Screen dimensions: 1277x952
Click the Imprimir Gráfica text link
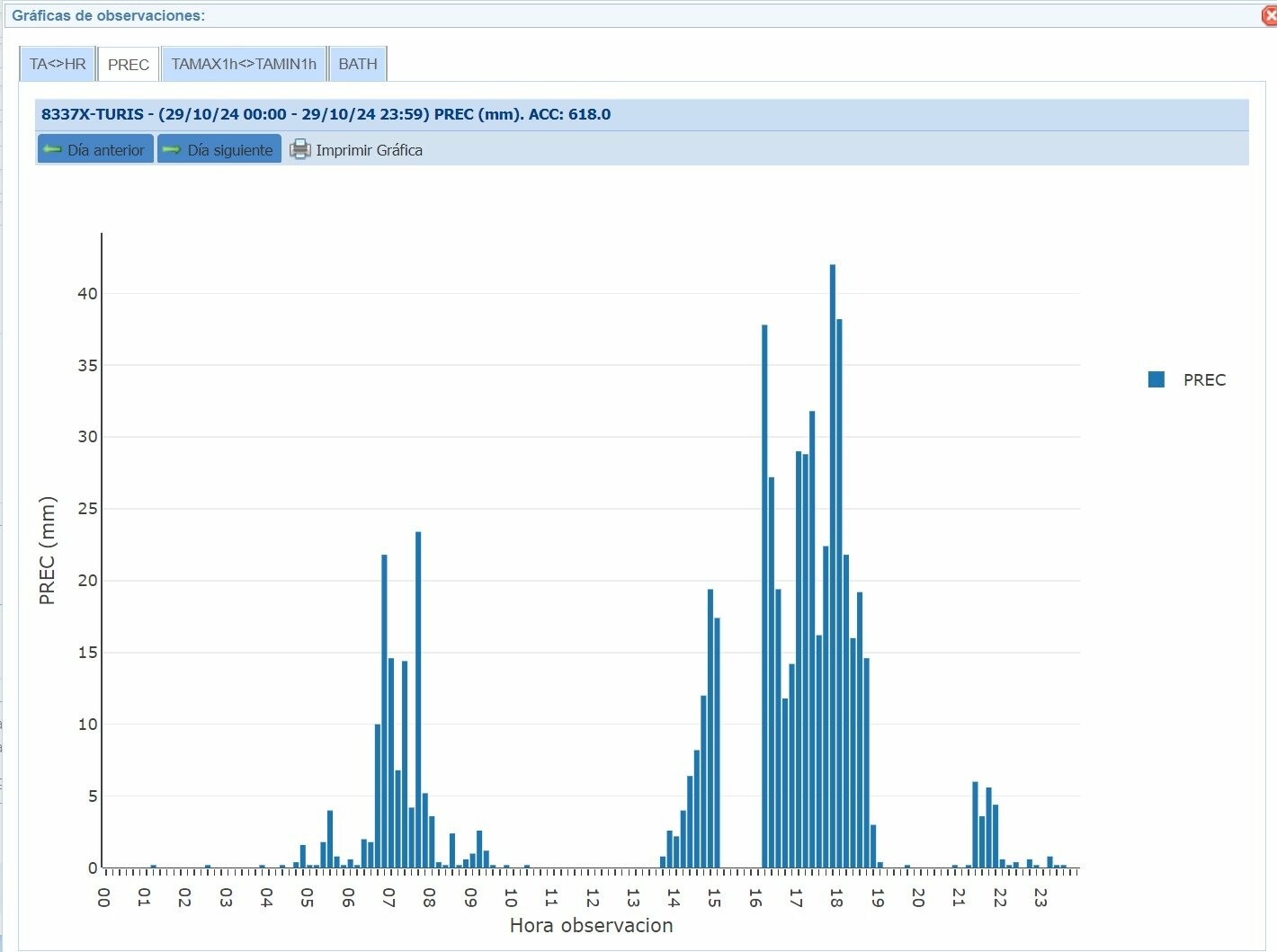coord(369,150)
